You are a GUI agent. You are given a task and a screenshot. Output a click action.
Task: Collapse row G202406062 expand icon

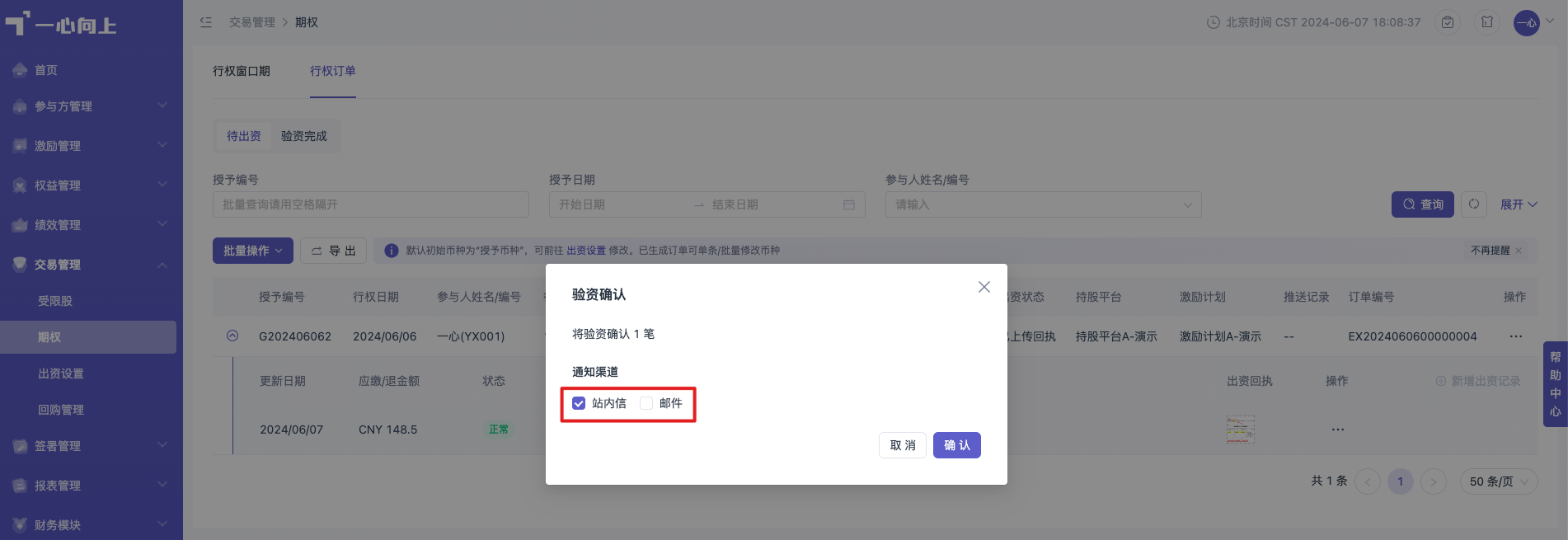tap(232, 336)
